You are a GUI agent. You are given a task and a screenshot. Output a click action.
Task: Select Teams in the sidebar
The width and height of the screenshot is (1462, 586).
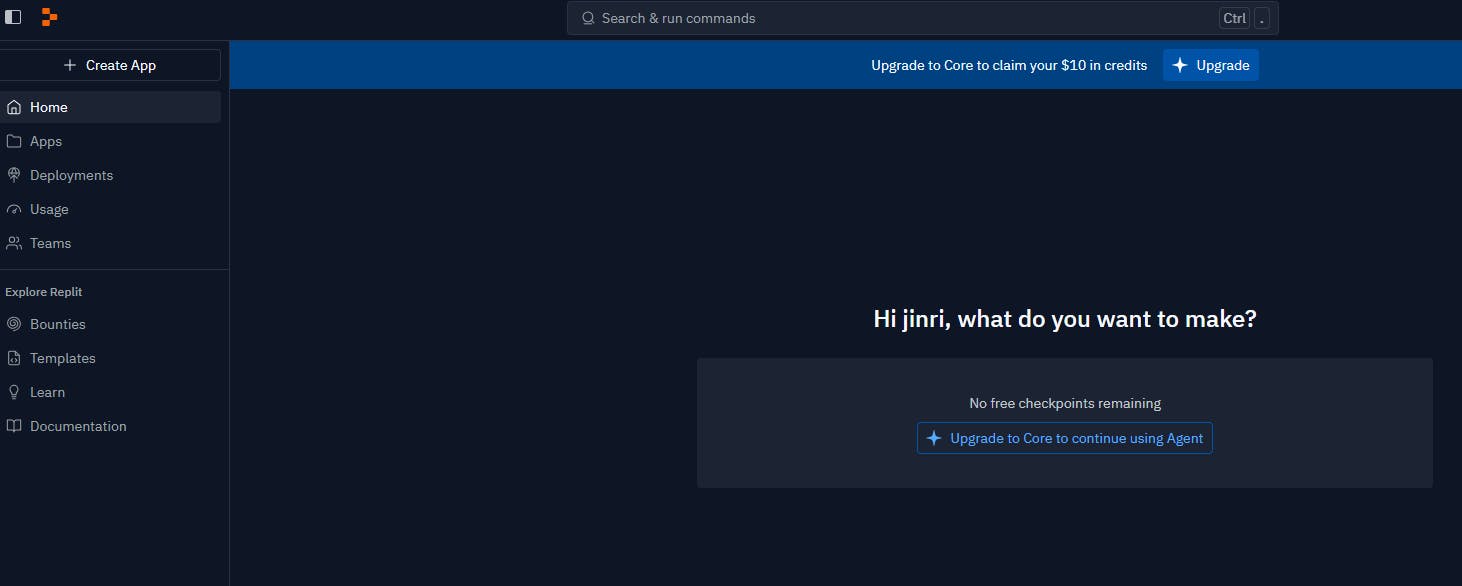point(110,243)
